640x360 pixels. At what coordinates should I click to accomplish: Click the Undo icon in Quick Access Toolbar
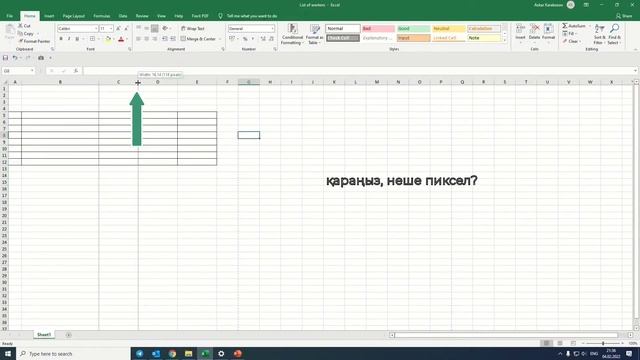pyautogui.click(x=15, y=58)
